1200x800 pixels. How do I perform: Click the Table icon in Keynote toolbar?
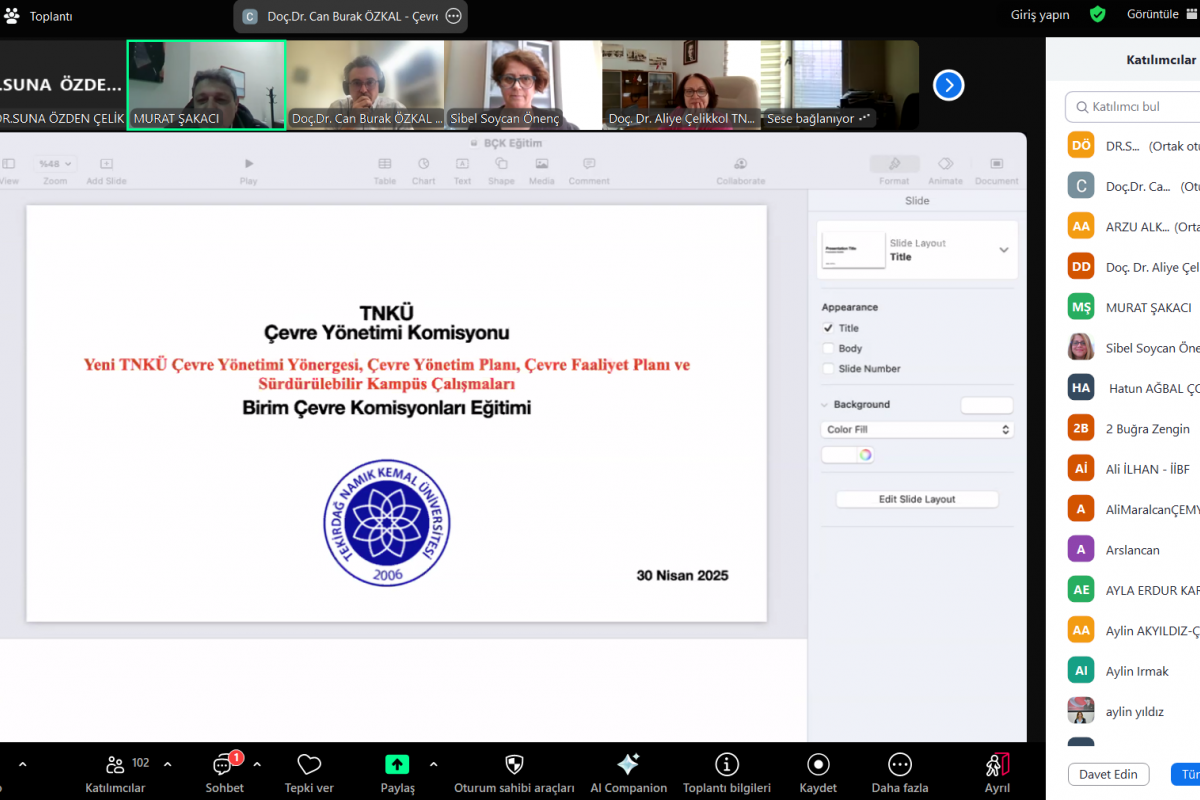point(384,164)
